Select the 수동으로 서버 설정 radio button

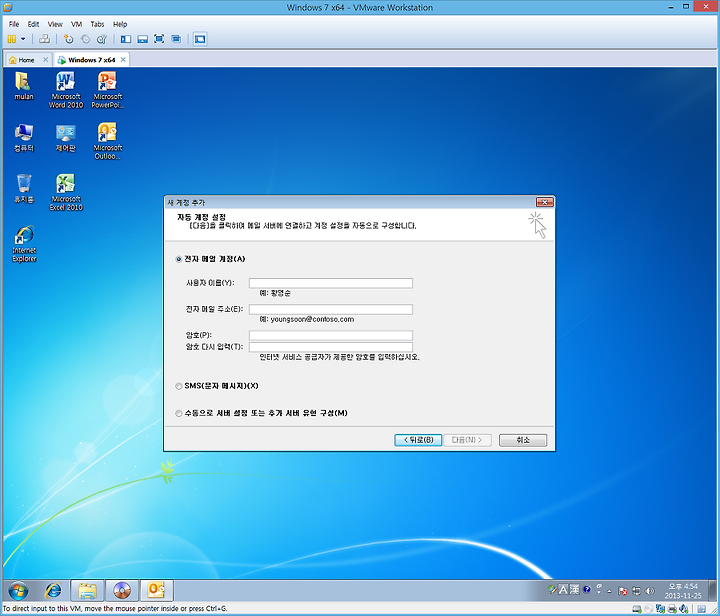(179, 414)
